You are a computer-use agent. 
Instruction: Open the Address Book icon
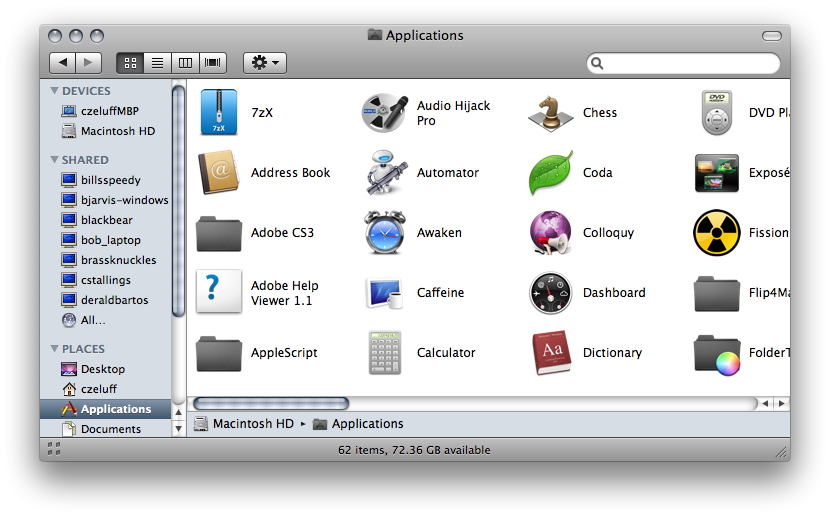[x=219, y=172]
